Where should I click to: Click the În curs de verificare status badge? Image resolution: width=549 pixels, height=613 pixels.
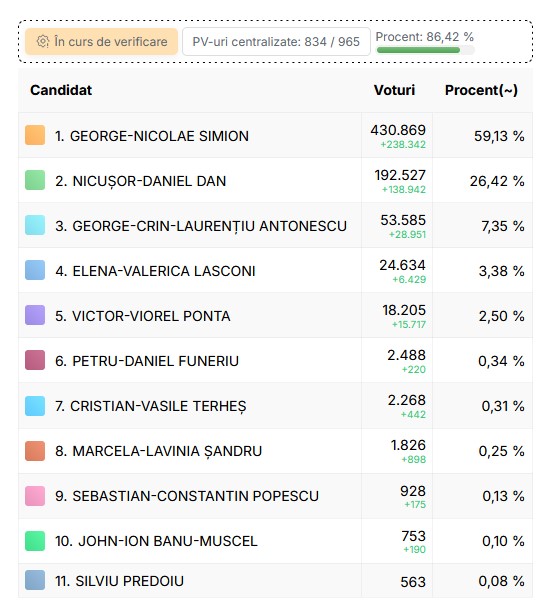tap(102, 41)
